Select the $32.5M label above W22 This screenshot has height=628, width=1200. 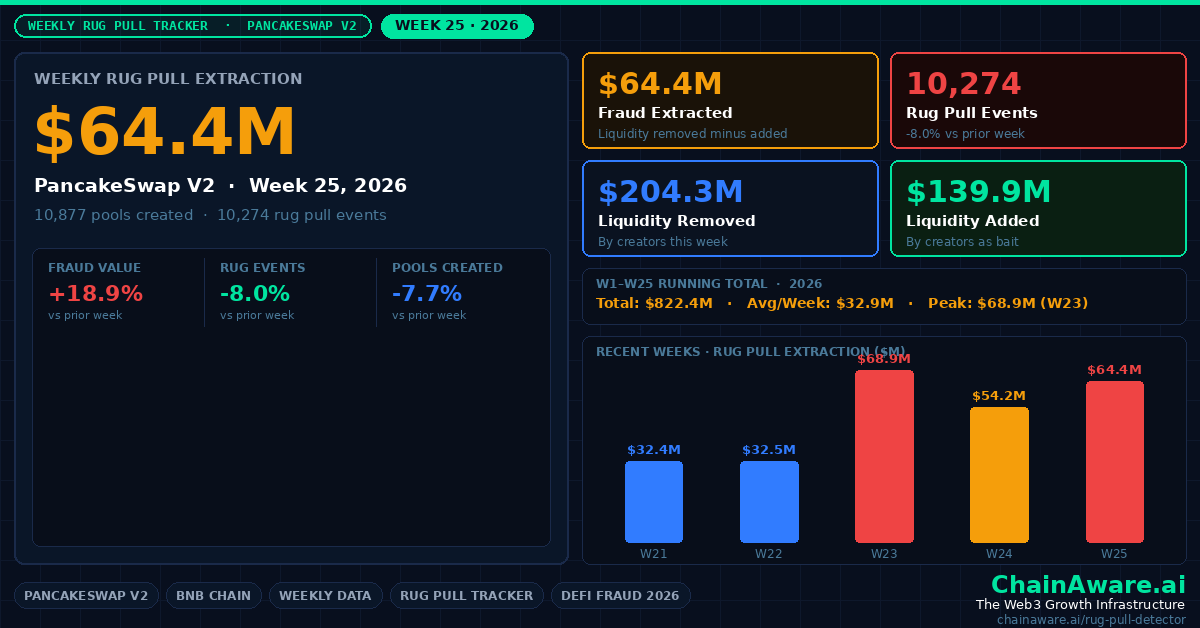tap(769, 450)
